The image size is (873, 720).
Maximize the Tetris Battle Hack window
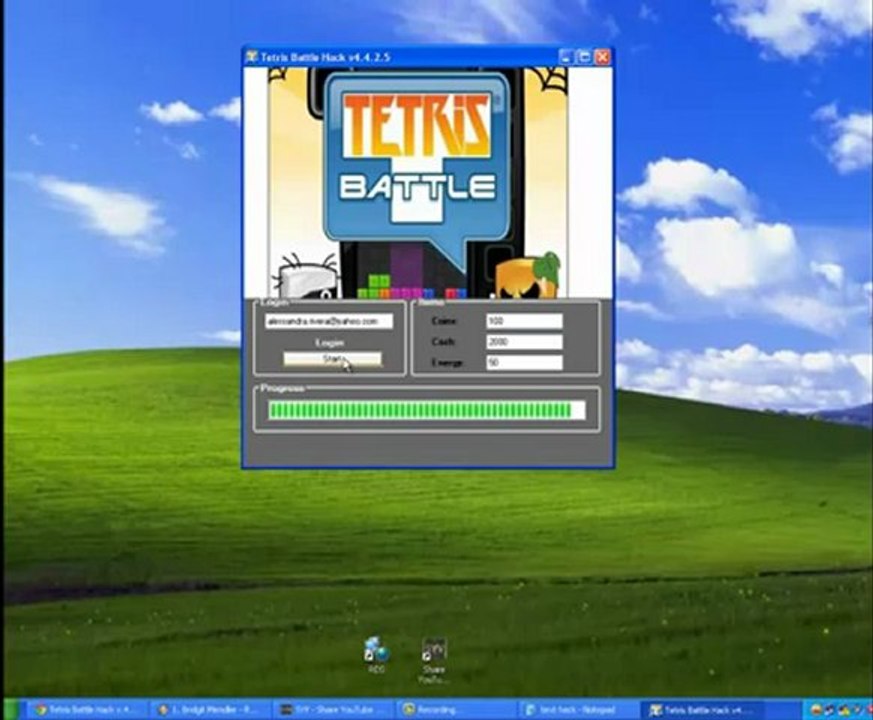(584, 57)
